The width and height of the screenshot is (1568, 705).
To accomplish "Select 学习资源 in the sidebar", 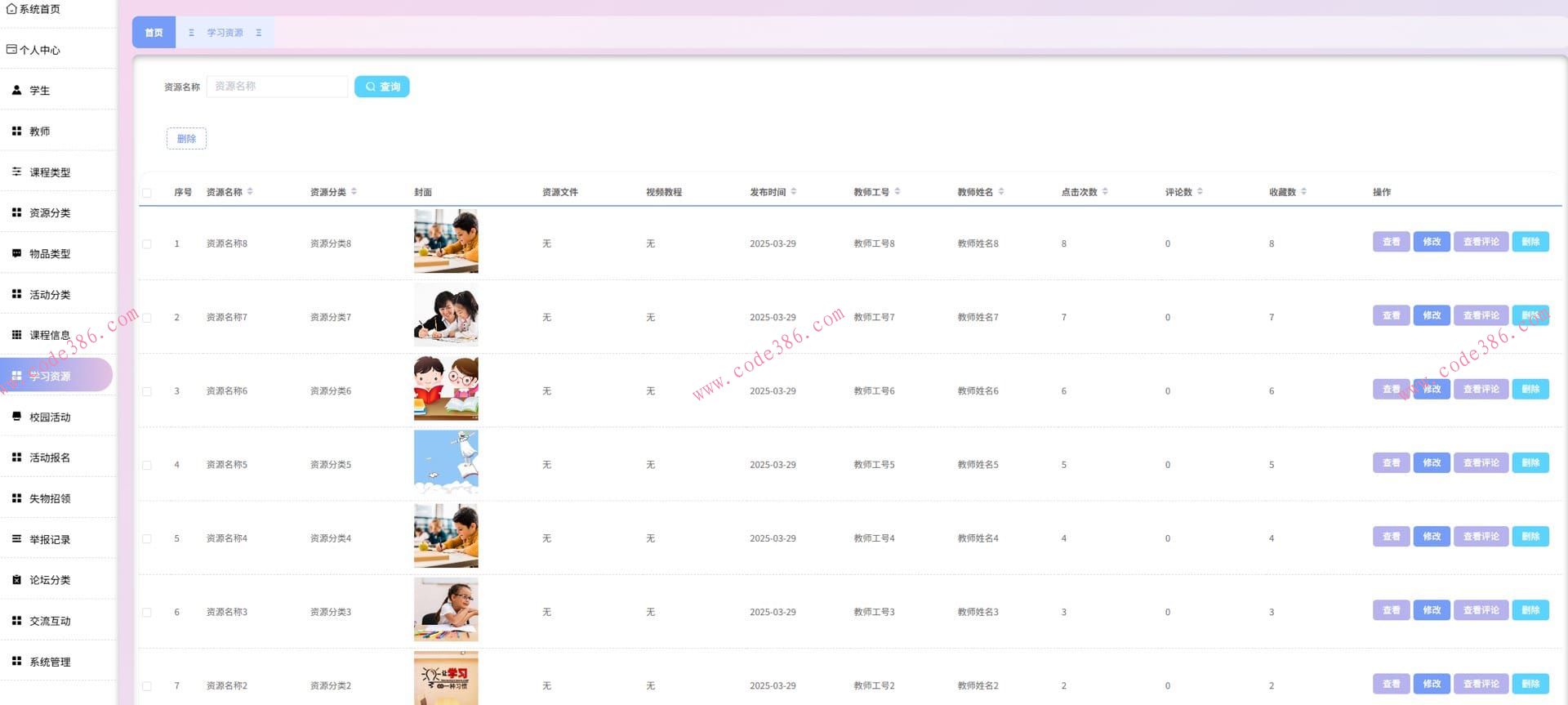I will (x=56, y=376).
